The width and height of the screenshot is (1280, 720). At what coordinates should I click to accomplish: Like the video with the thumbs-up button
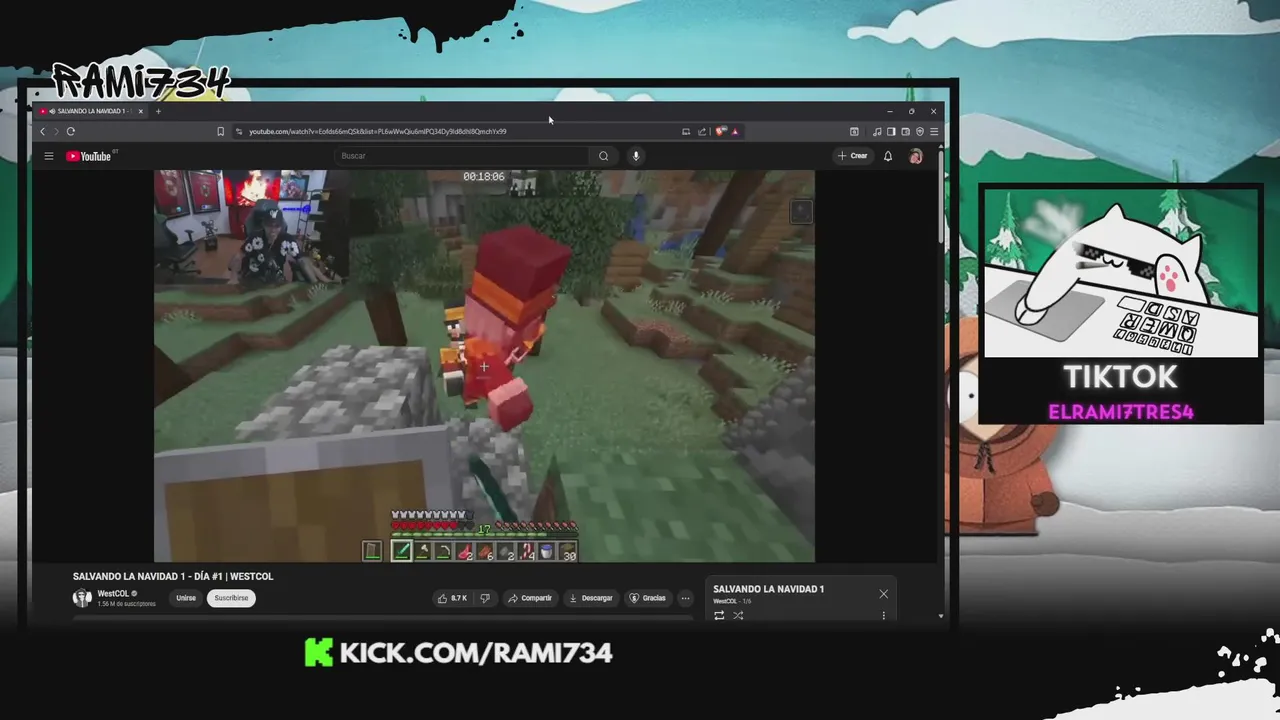click(452, 598)
